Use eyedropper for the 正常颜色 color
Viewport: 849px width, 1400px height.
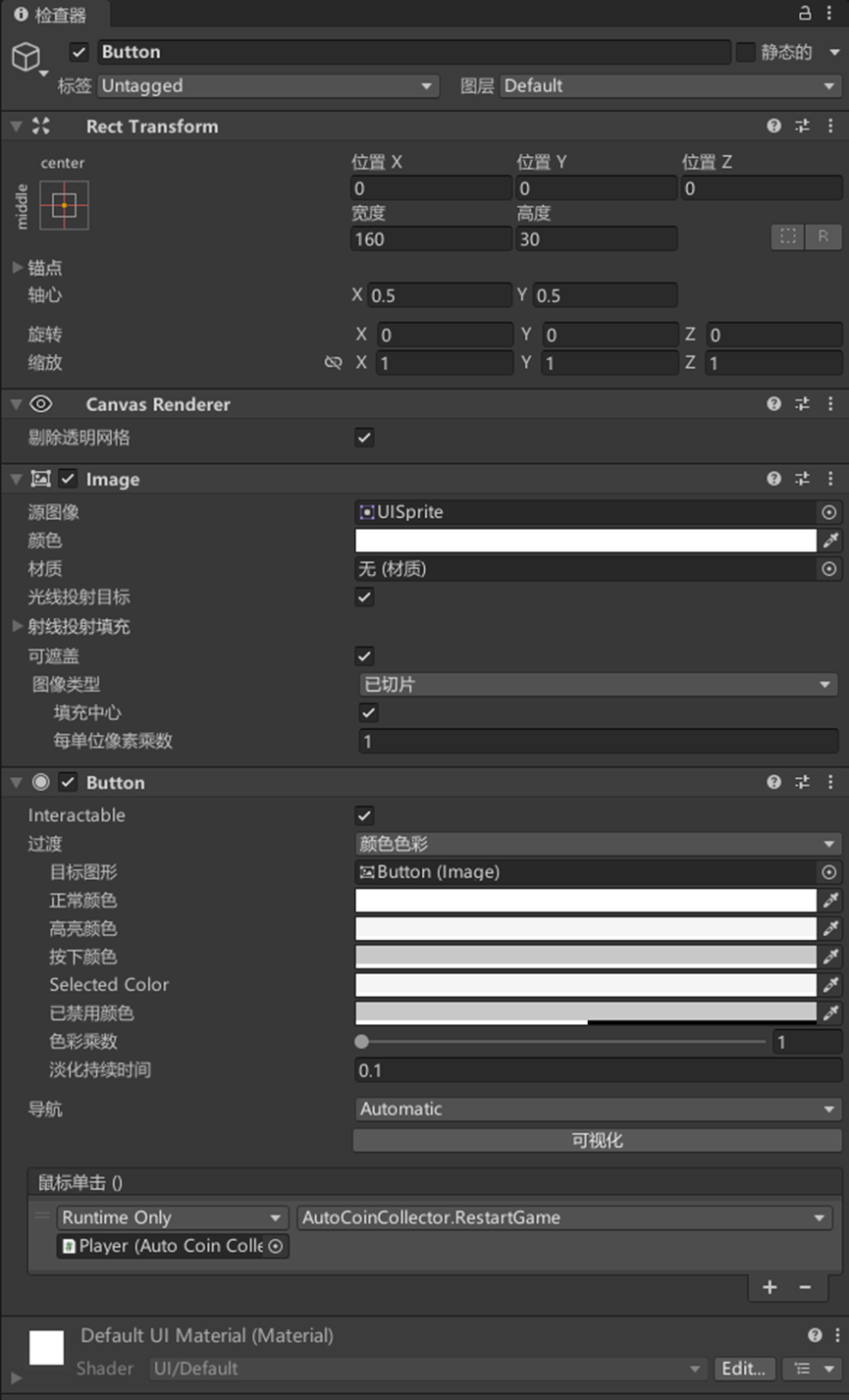pyautogui.click(x=830, y=900)
